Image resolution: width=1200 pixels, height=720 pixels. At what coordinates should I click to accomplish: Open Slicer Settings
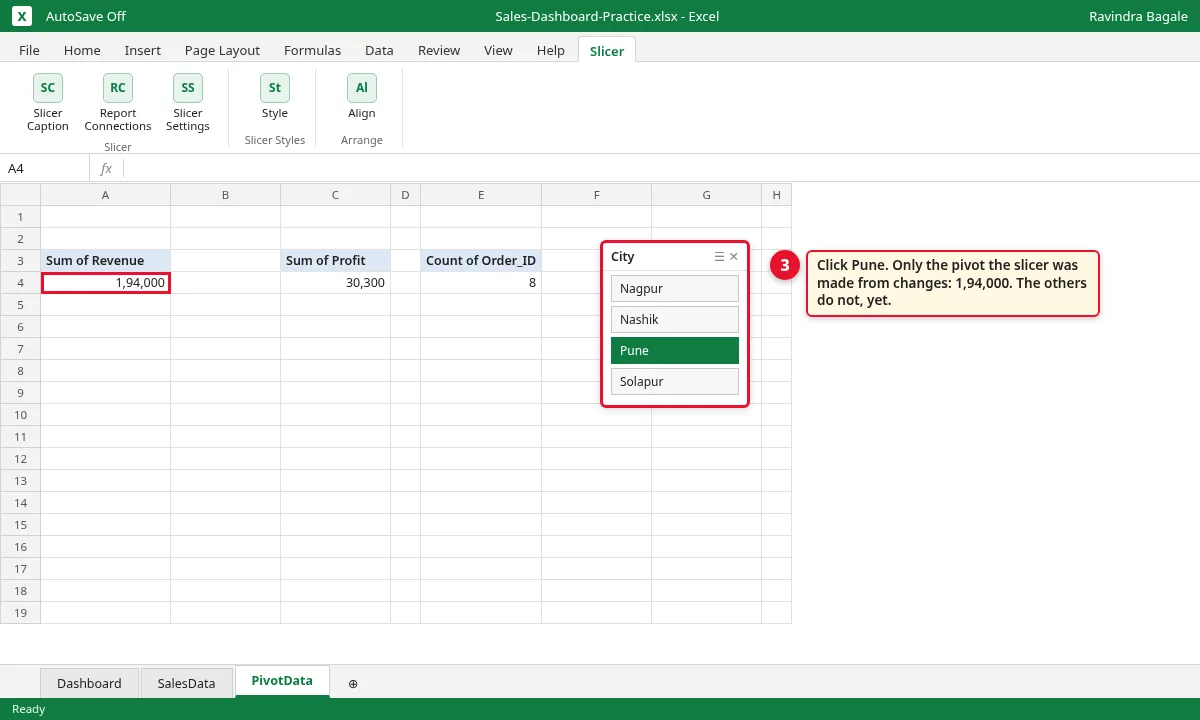[x=188, y=103]
